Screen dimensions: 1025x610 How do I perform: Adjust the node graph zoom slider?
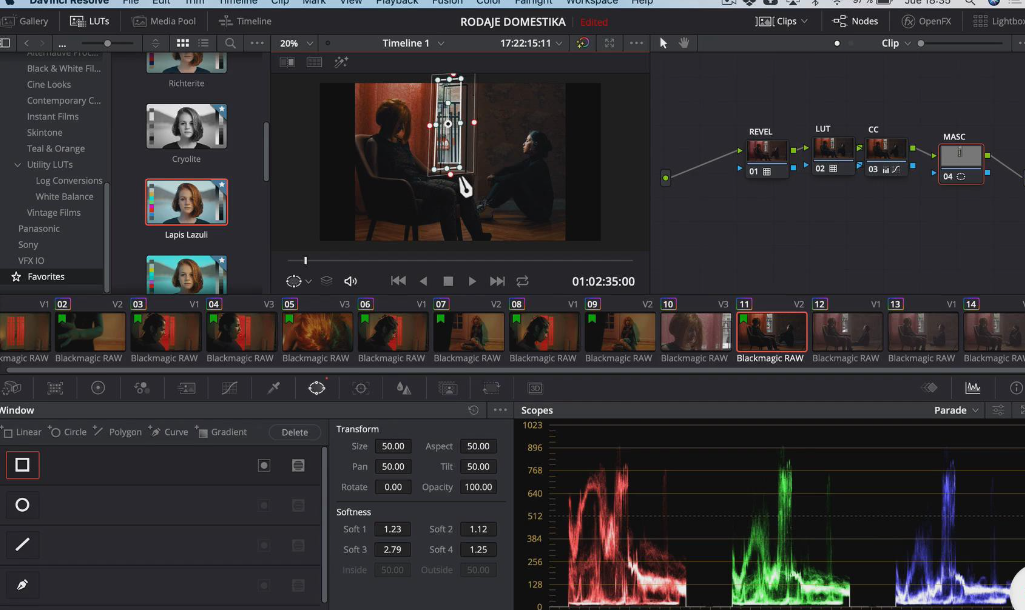[960, 43]
